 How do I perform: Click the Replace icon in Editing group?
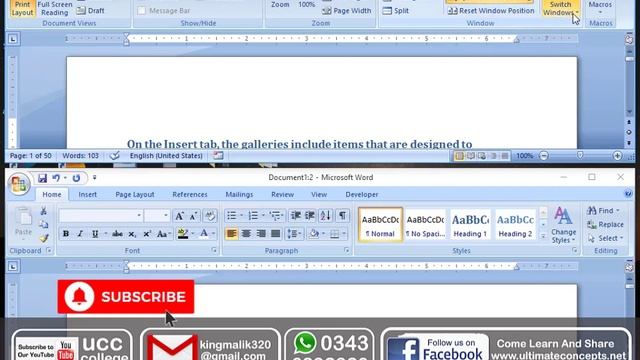pyautogui.click(x=605, y=224)
